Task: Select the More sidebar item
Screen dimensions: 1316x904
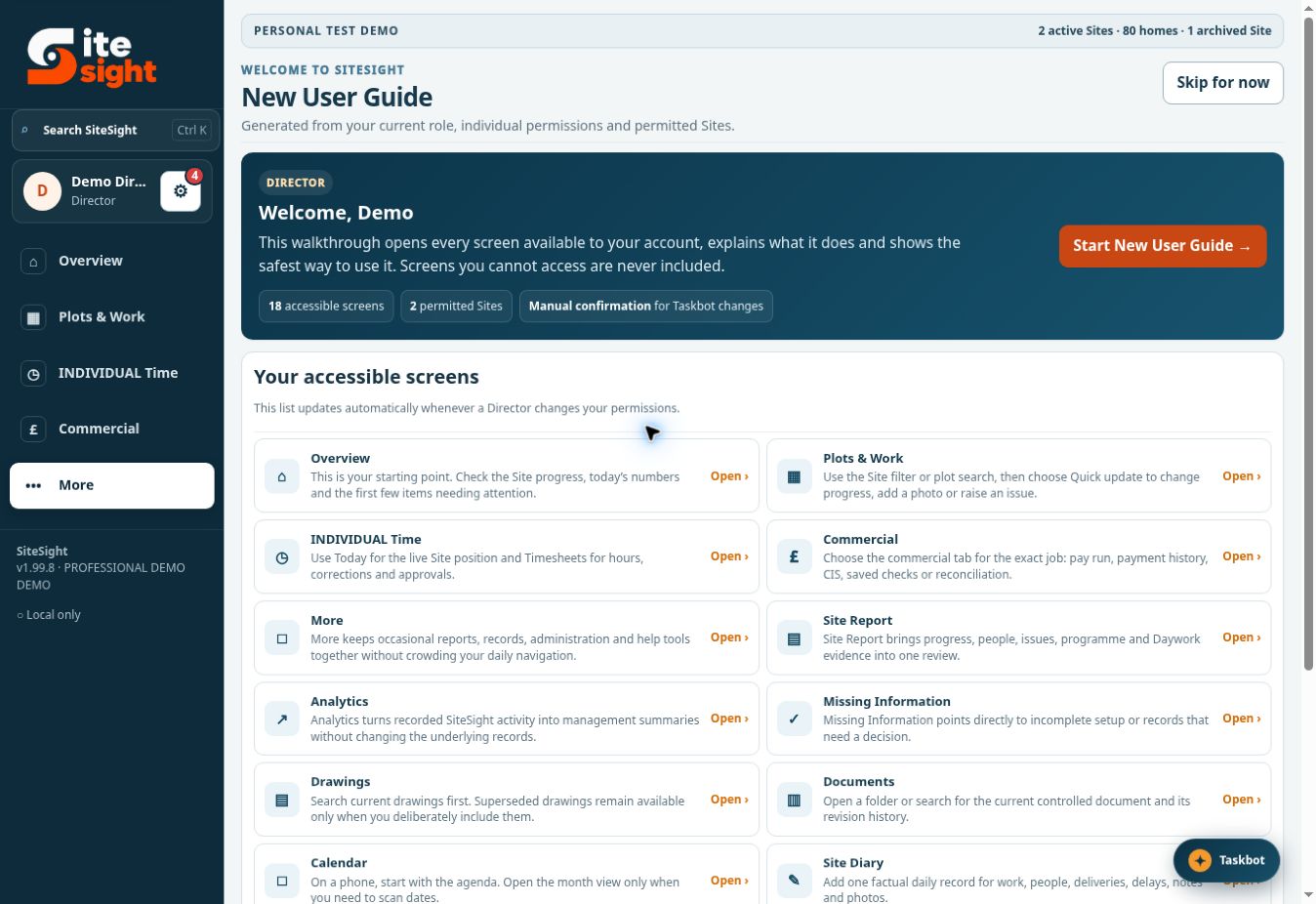Action: coord(112,485)
